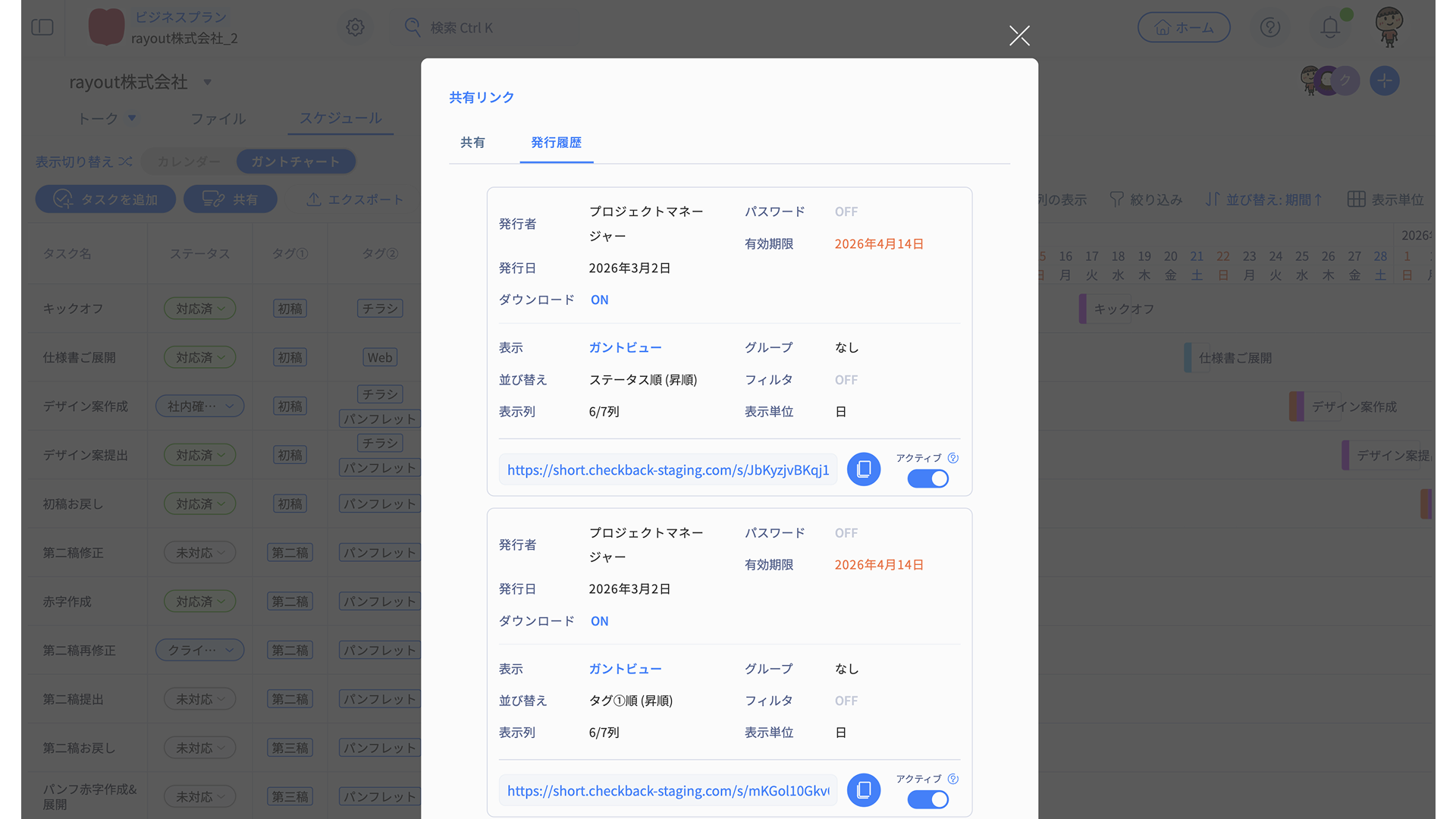Click the ホーム button
The width and height of the screenshot is (1456, 819).
coord(1183,27)
